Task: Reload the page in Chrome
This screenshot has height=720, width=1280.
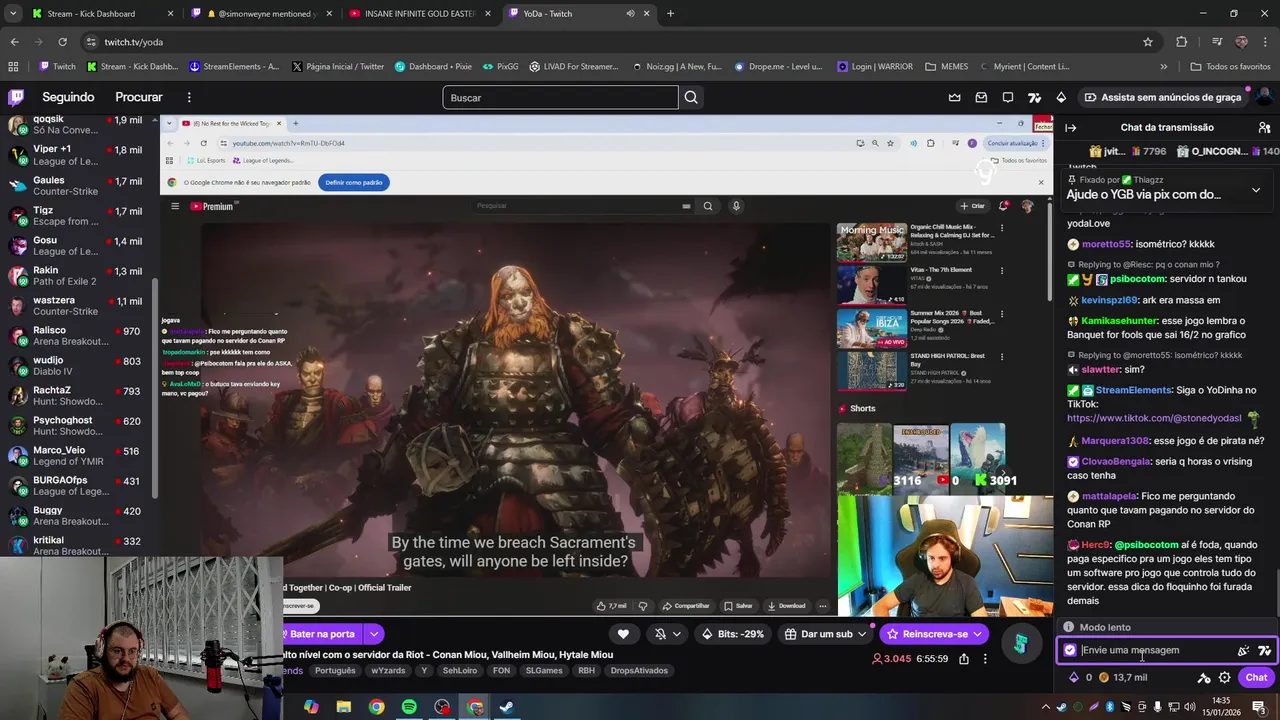Action: 62,41
